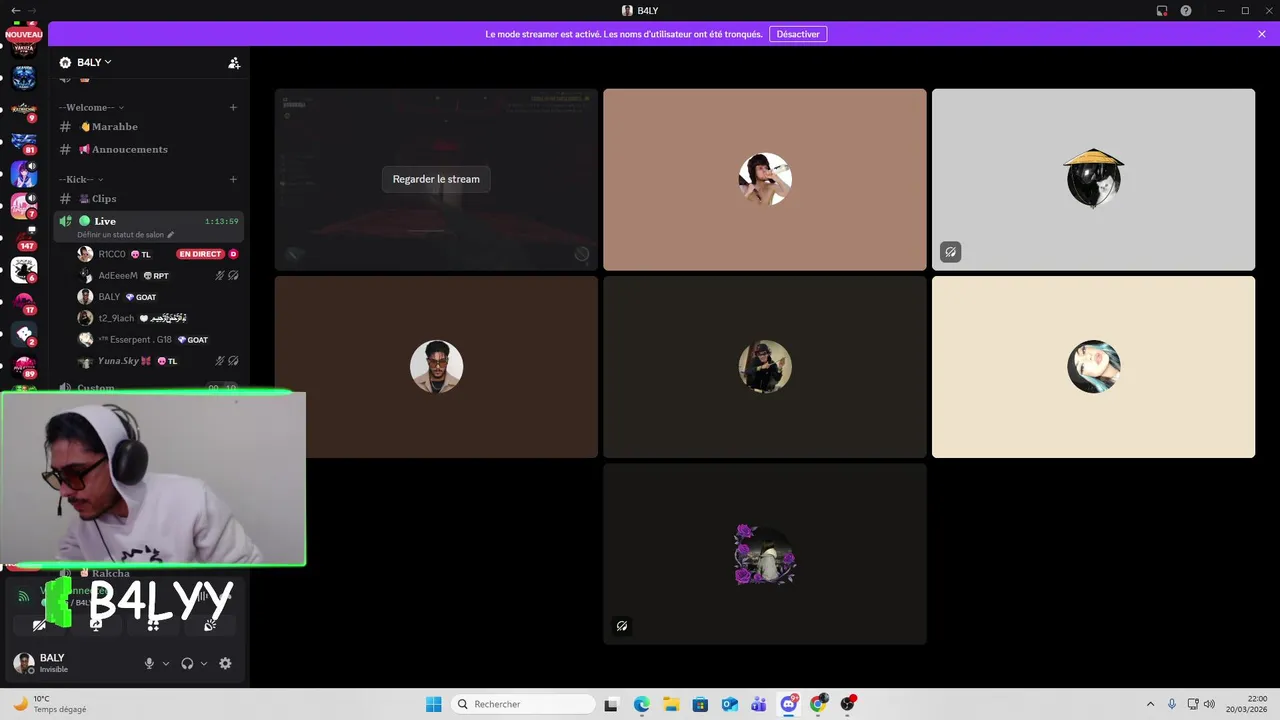The height and width of the screenshot is (720, 1280).
Task: Create a channel in the --Welcome-- category
Action: coord(233,107)
